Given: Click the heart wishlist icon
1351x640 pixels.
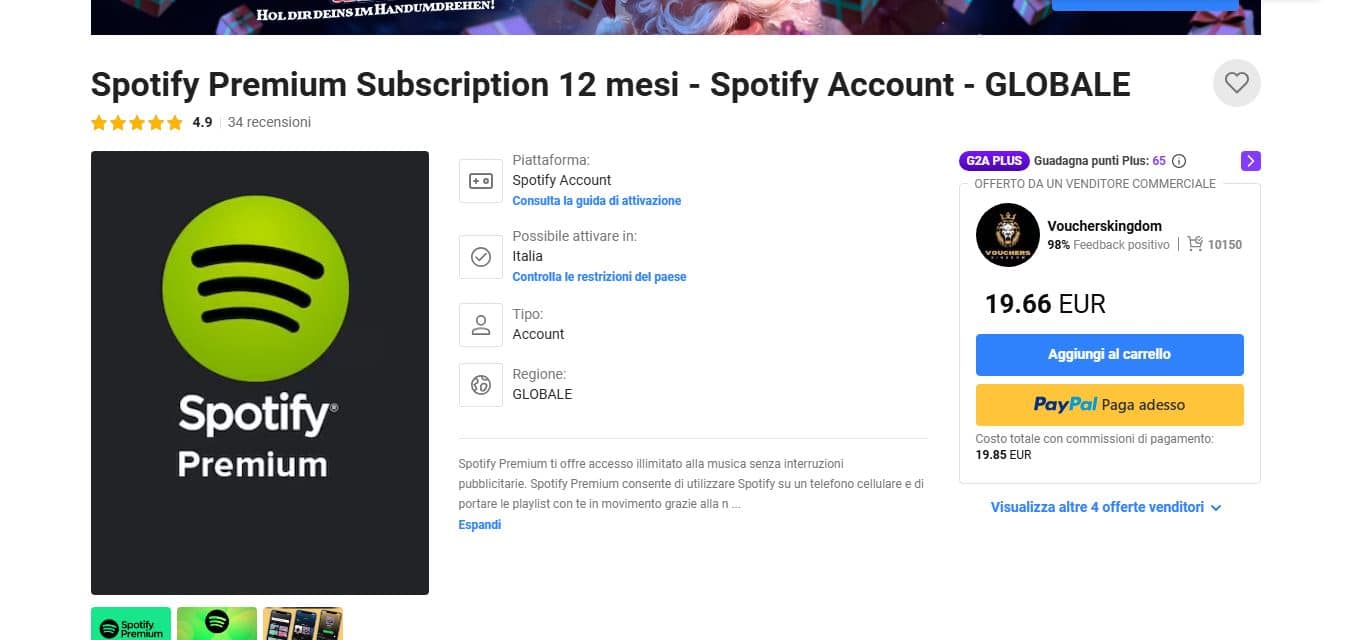Looking at the screenshot, I should [x=1236, y=83].
